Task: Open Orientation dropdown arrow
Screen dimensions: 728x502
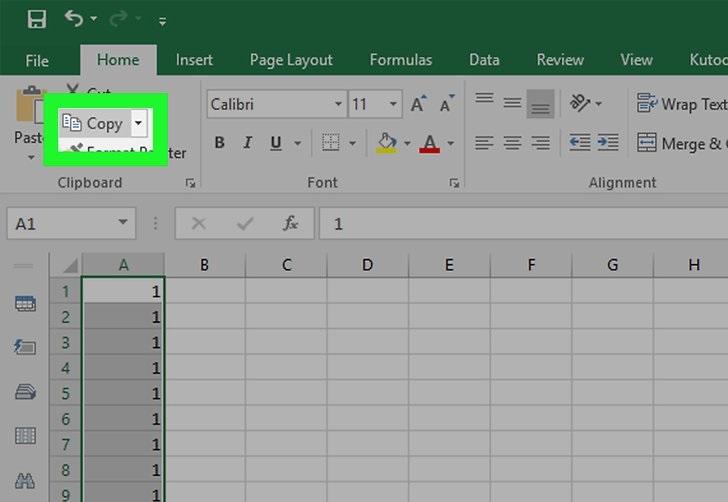Action: (x=598, y=104)
